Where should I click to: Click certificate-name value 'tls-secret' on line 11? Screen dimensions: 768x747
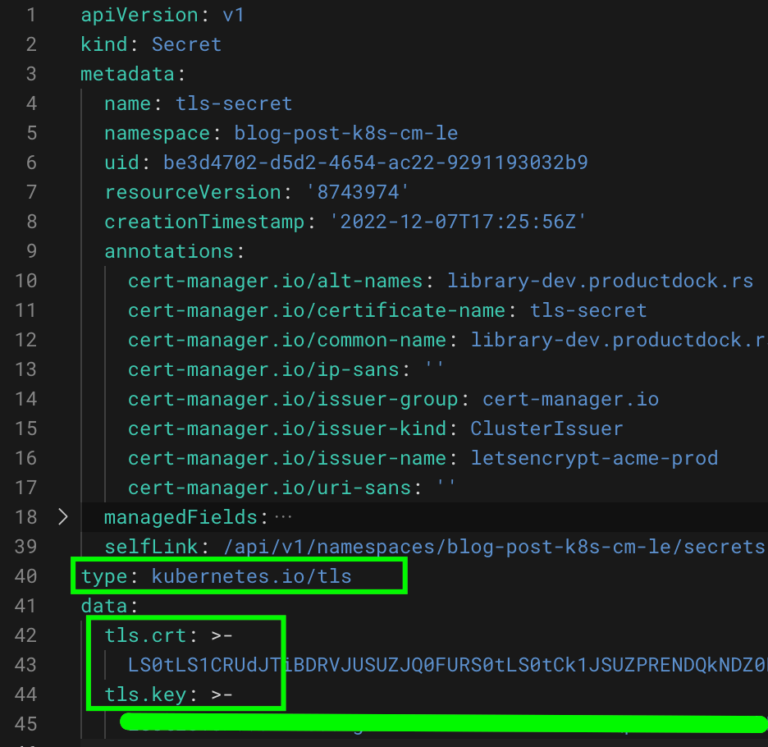(588, 310)
